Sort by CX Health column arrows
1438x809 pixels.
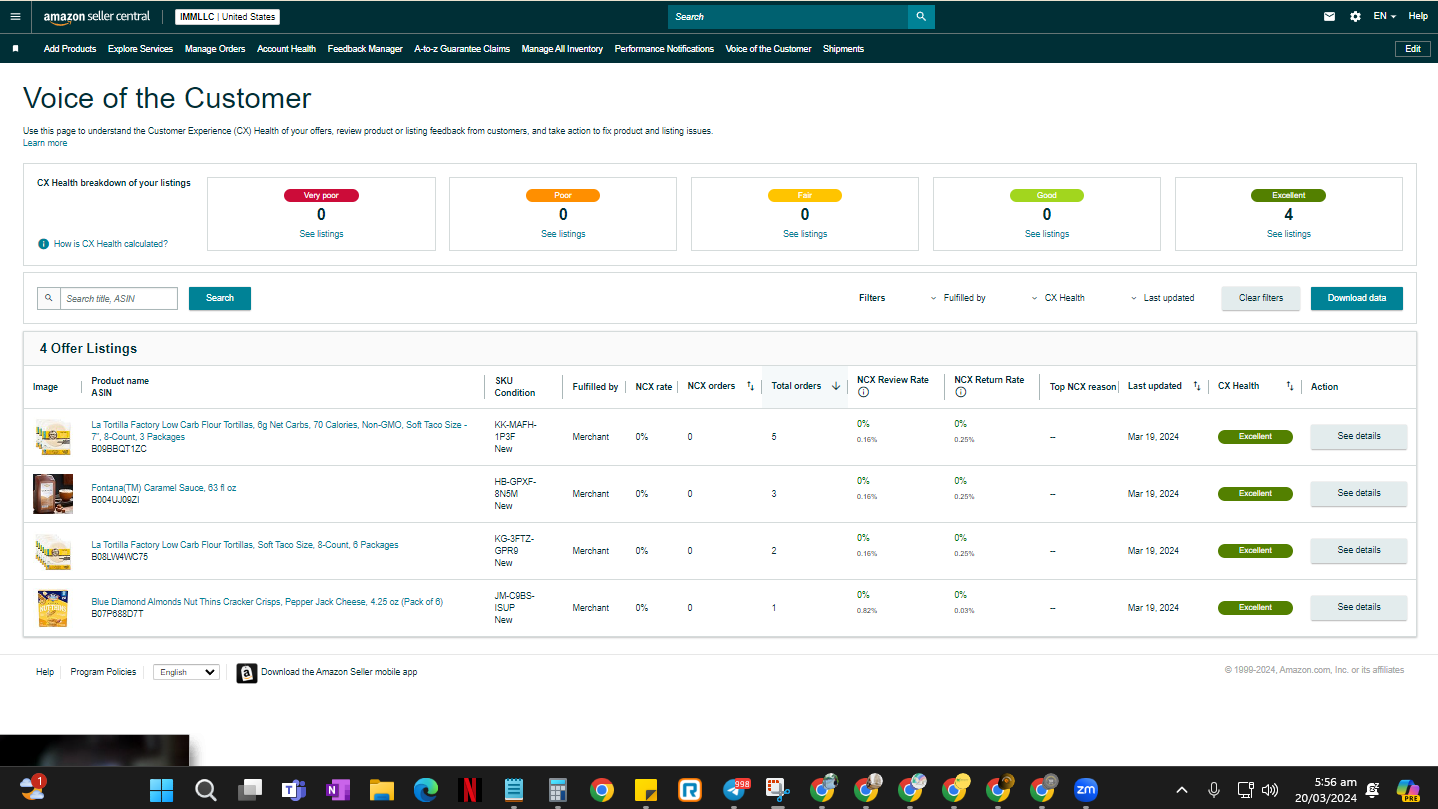[1290, 386]
